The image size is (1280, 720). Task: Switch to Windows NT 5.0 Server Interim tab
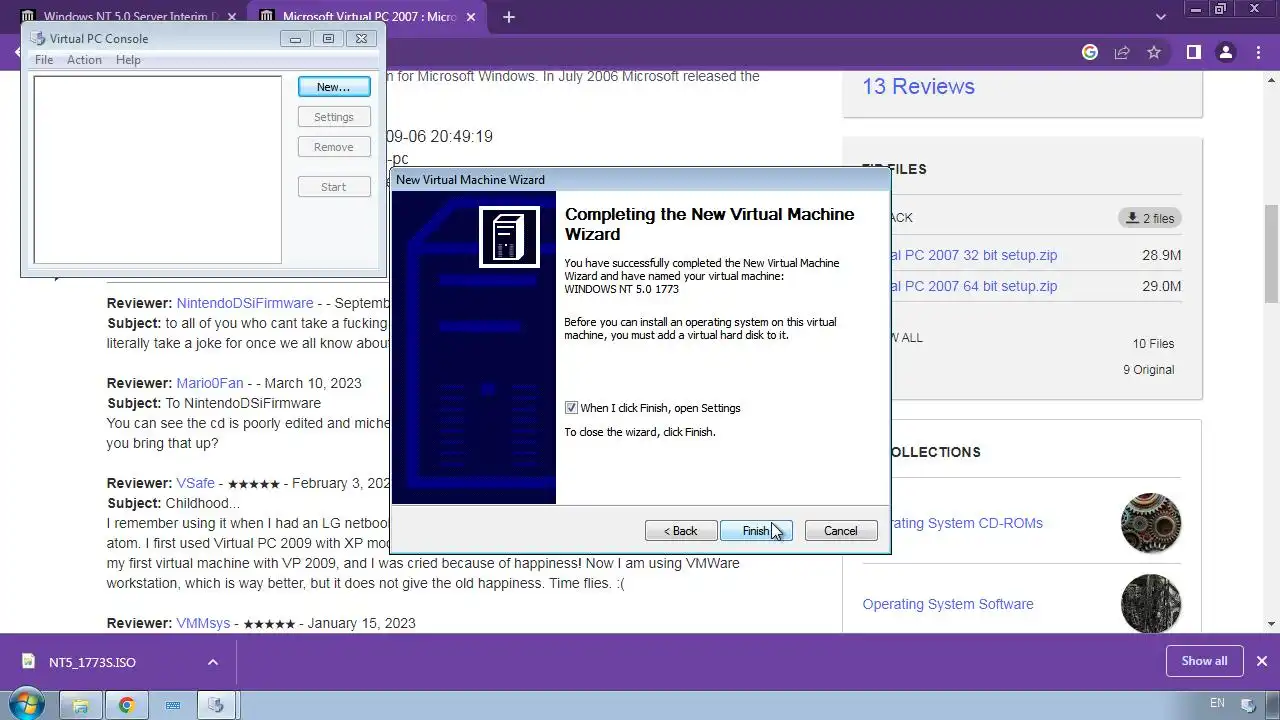tap(130, 17)
